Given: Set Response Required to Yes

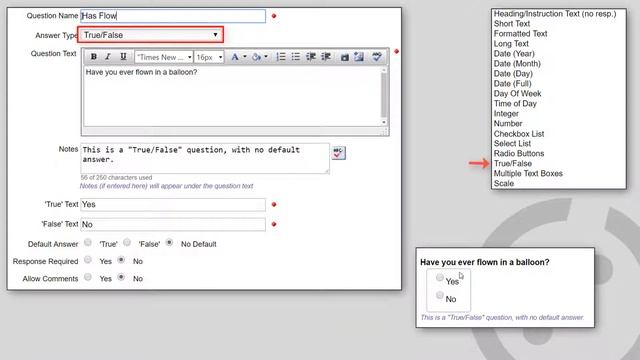Looking at the screenshot, I should pos(88,260).
